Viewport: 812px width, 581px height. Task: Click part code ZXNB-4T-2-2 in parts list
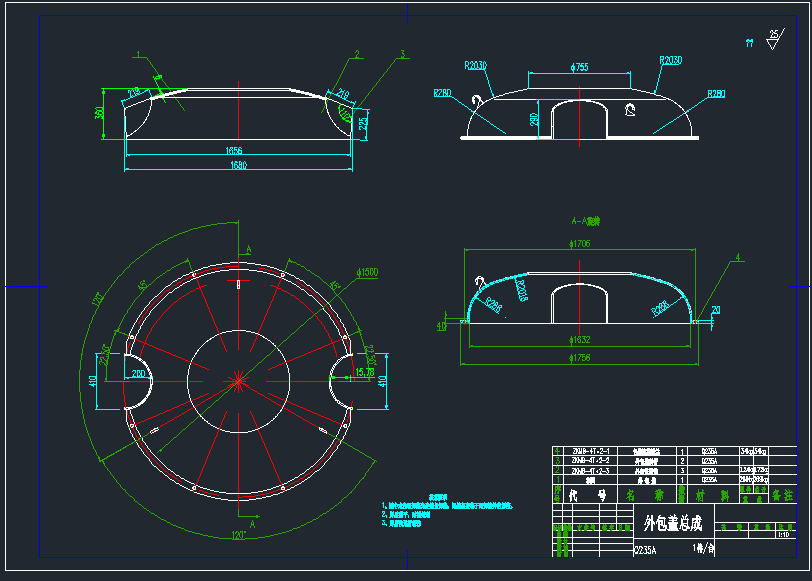[x=590, y=460]
